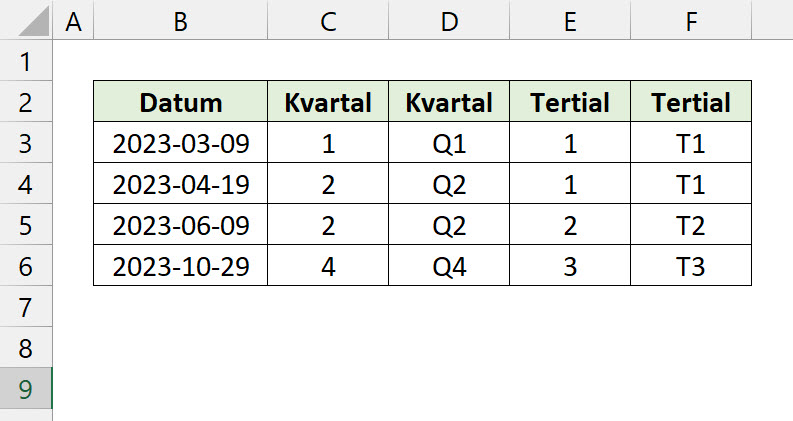Select cell with date 2023-03-09

[180, 144]
